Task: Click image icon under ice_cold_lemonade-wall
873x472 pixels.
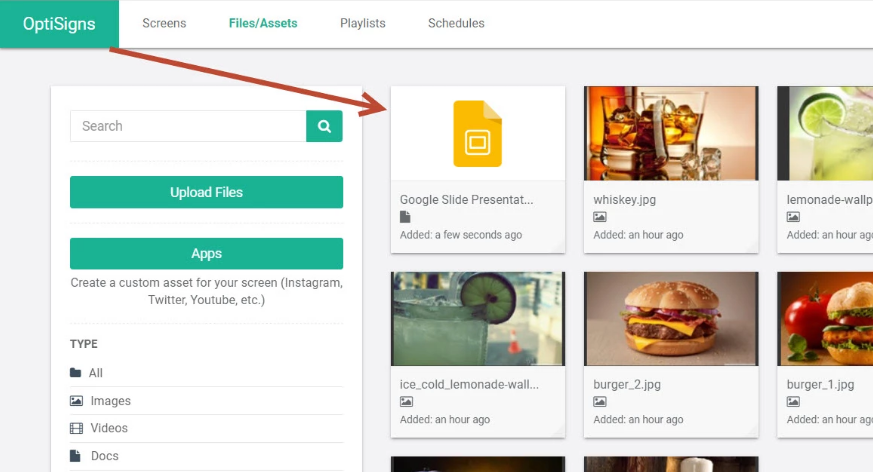Action: click(x=406, y=402)
